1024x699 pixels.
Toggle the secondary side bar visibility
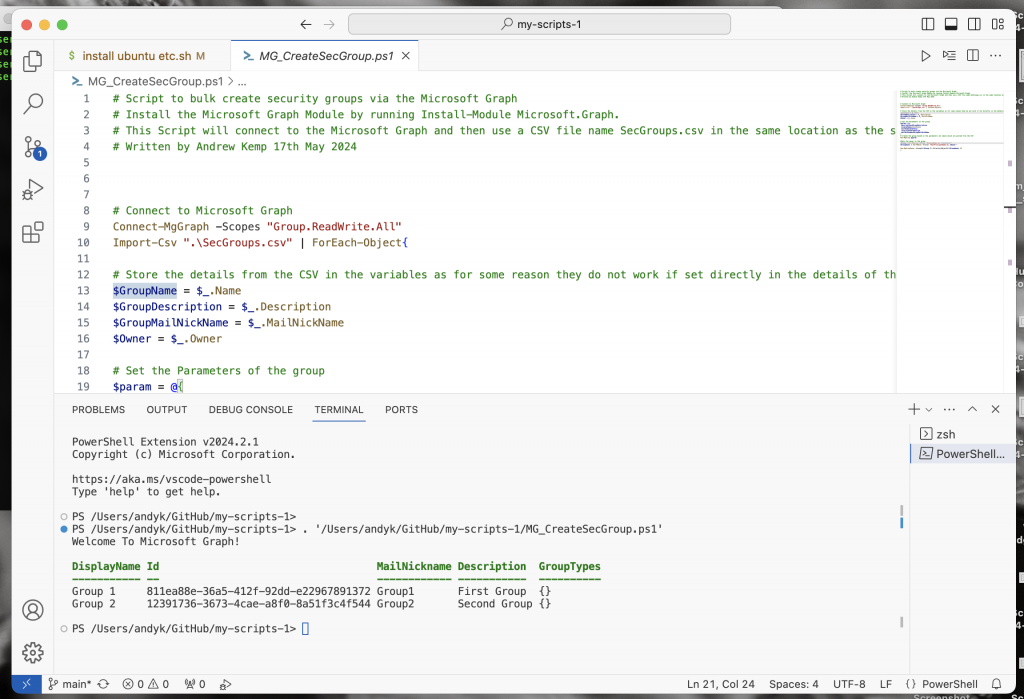(974, 24)
